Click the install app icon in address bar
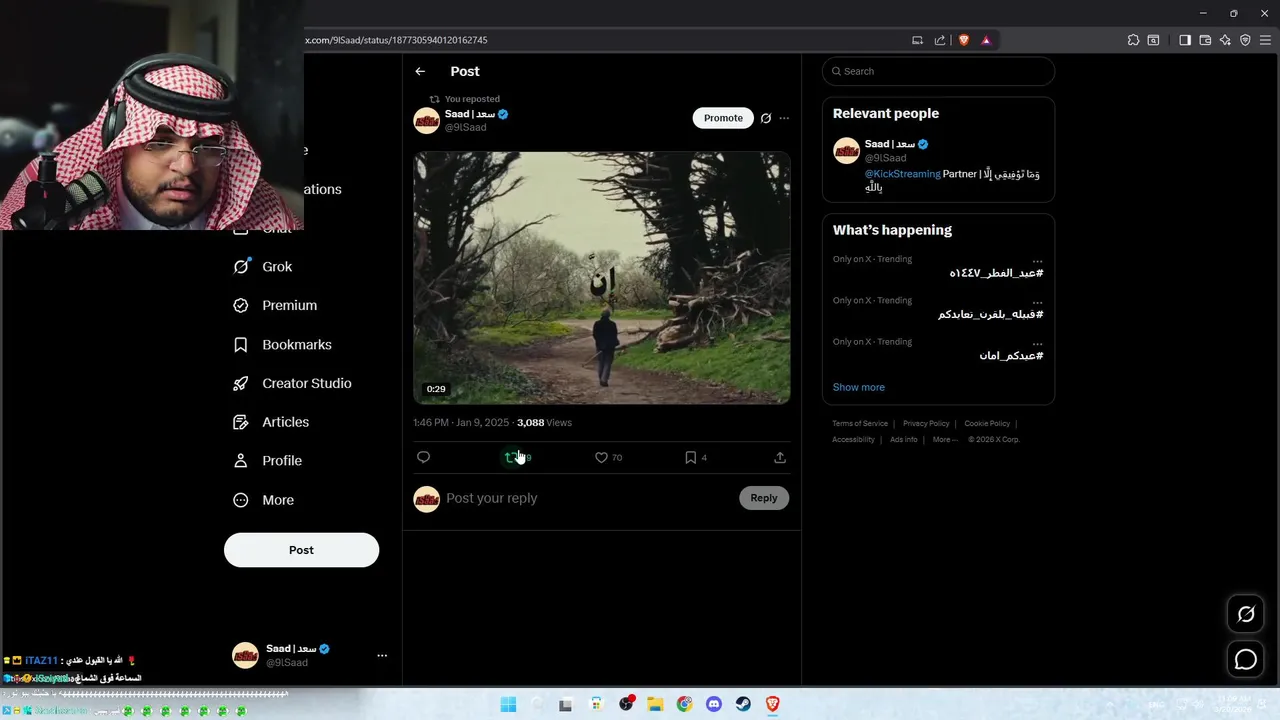1280x720 pixels. click(917, 40)
